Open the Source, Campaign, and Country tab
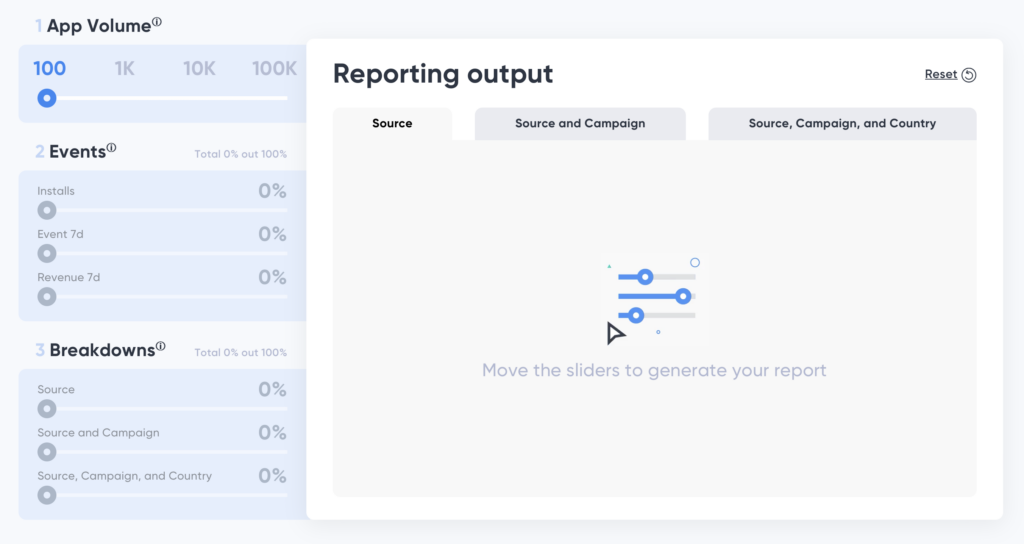Screen dimensions: 1024x544 pyautogui.click(x=842, y=124)
